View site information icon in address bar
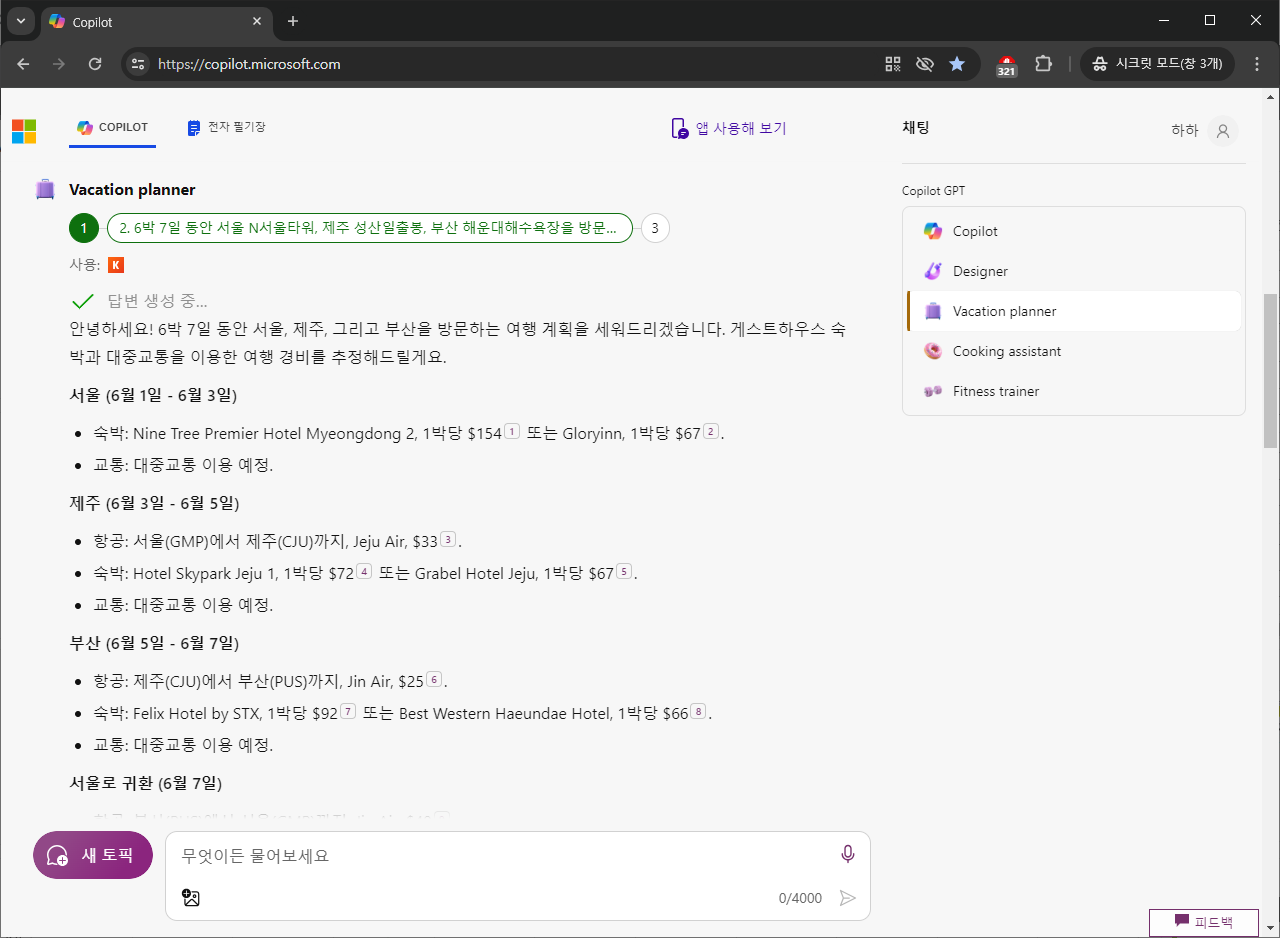Image resolution: width=1280 pixels, height=938 pixels. [139, 64]
